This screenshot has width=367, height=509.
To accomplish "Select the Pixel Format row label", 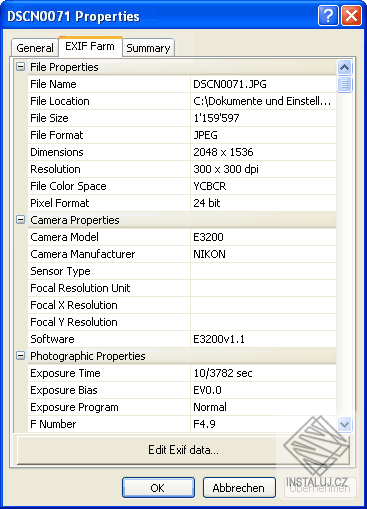I will (x=59, y=203).
